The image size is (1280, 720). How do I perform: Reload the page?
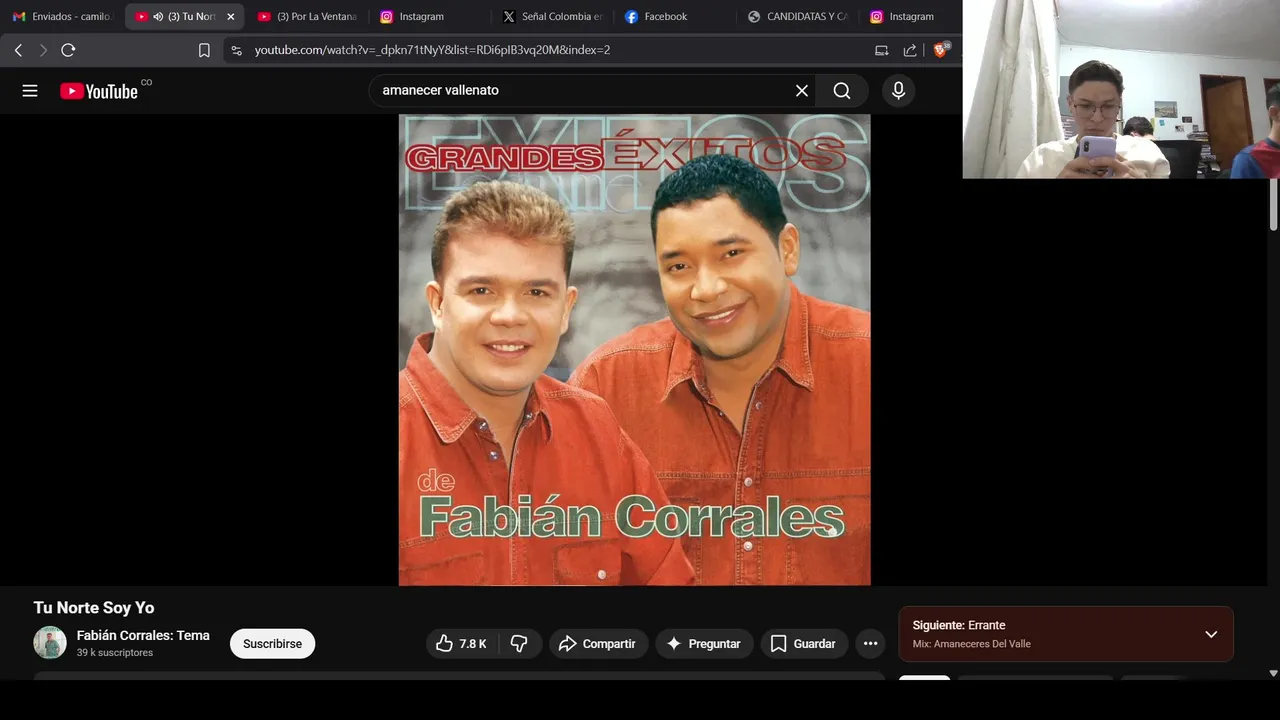point(68,50)
